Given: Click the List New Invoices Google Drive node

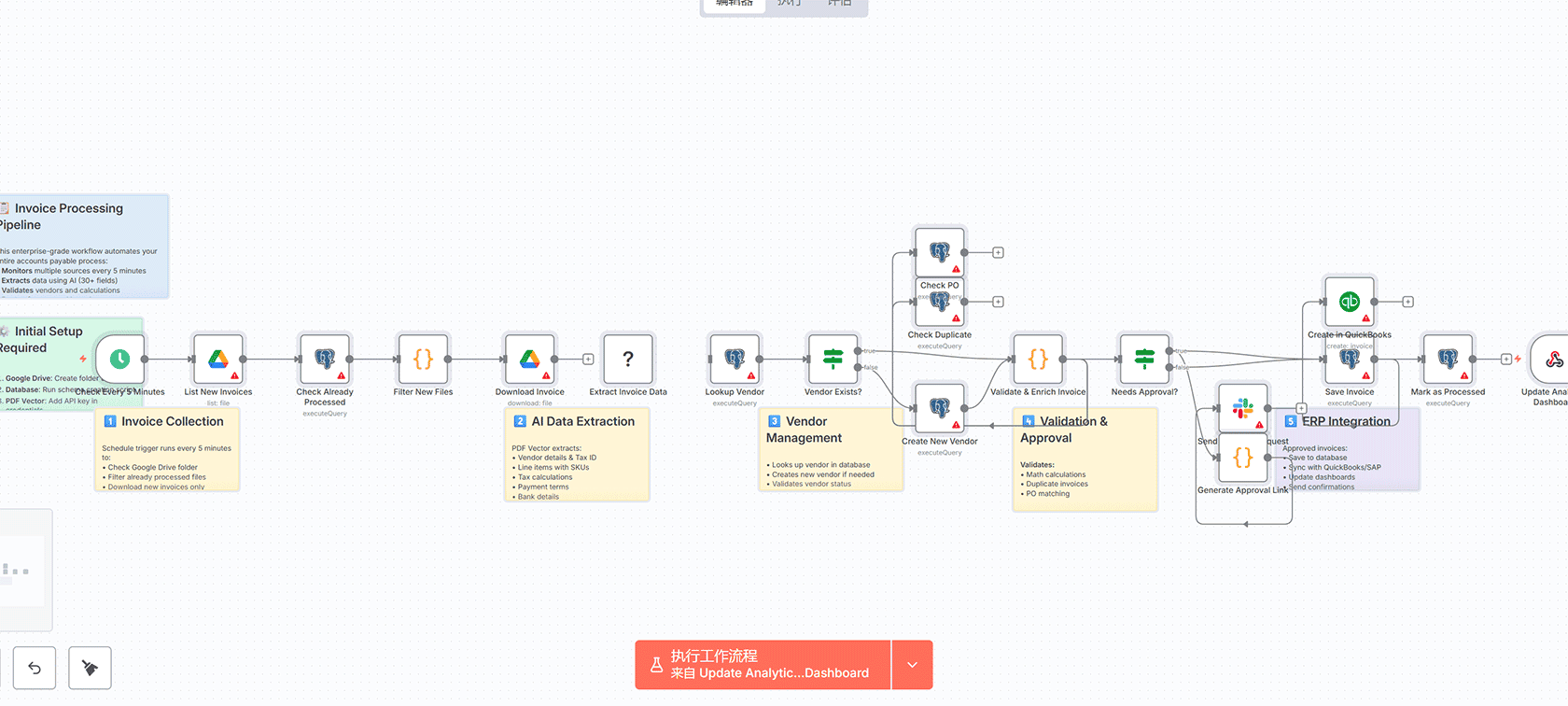Looking at the screenshot, I should (217, 359).
